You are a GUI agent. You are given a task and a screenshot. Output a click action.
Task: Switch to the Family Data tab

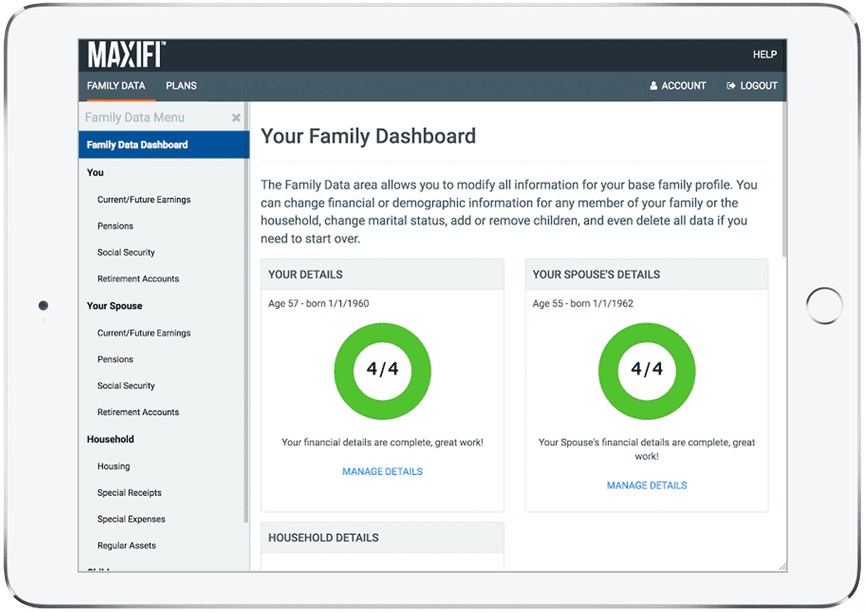[116, 86]
